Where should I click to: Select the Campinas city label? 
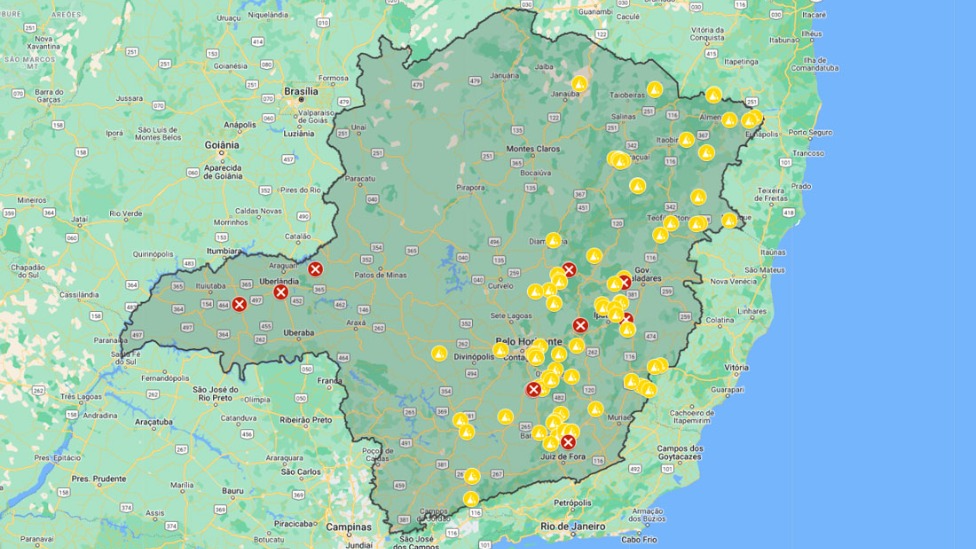348,526
